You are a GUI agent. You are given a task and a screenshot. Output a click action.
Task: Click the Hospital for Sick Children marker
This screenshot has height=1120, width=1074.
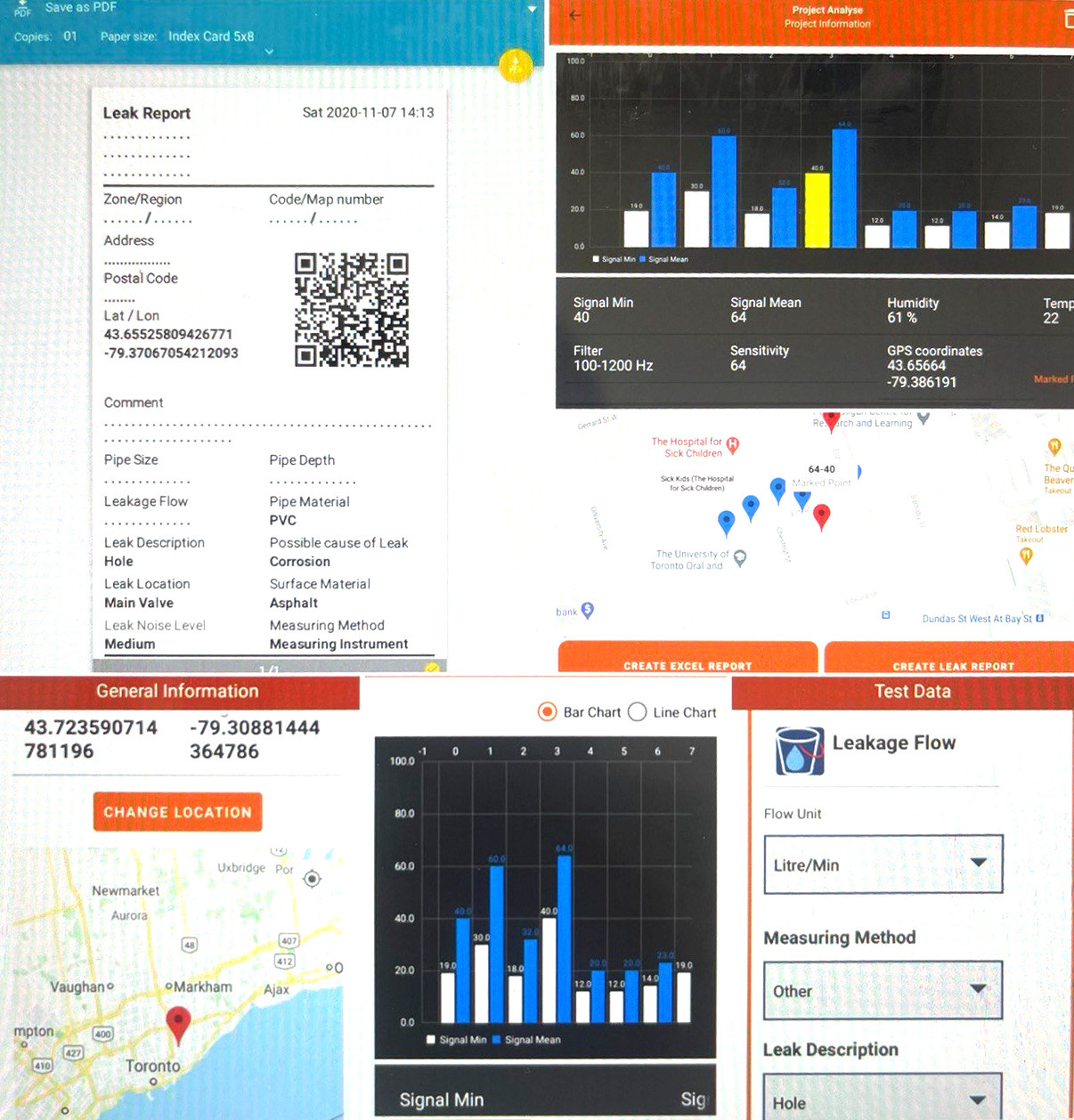[x=732, y=444]
